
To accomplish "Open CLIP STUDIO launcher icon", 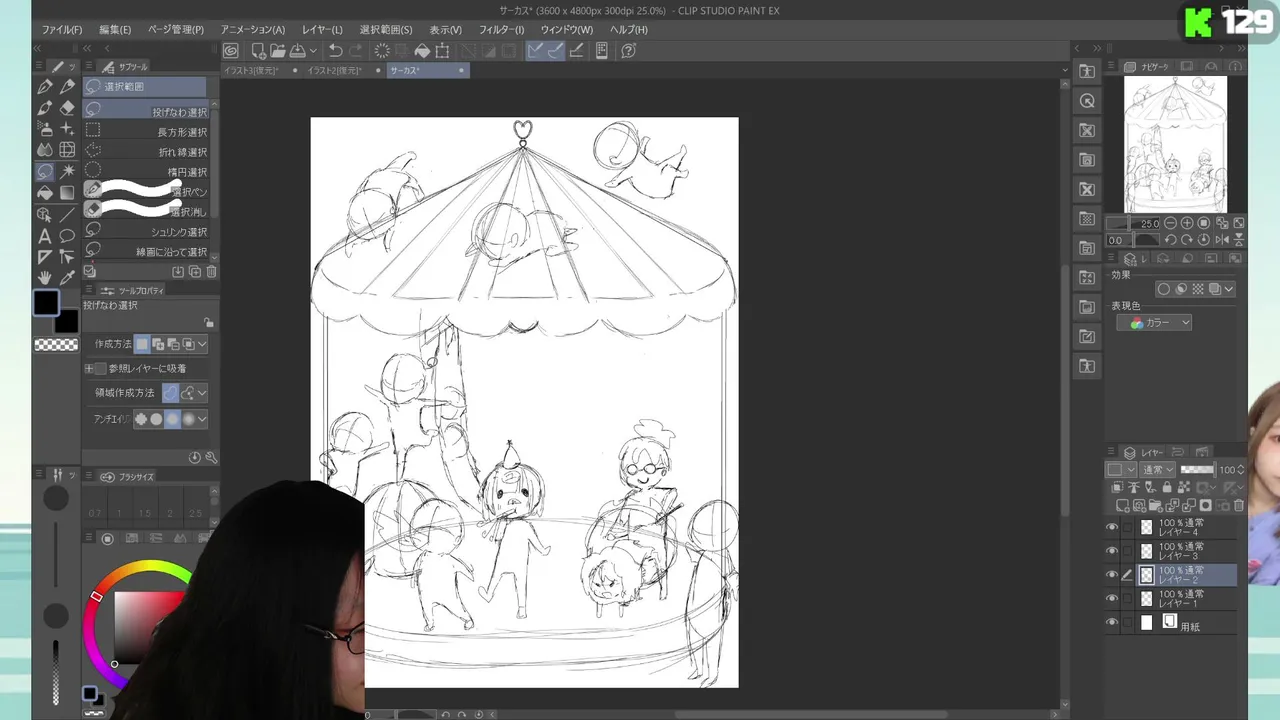I will [x=231, y=50].
